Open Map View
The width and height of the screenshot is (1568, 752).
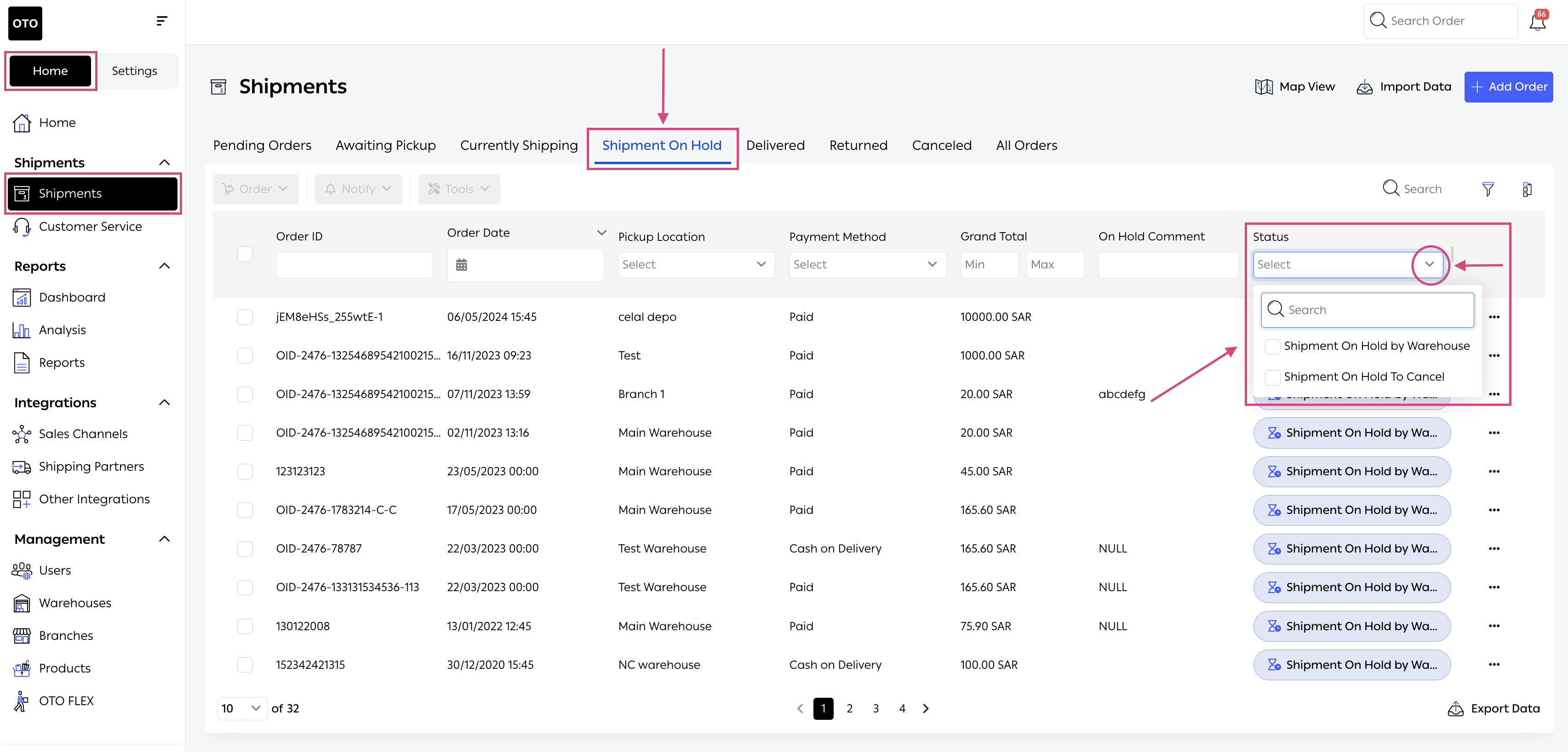coord(1295,87)
